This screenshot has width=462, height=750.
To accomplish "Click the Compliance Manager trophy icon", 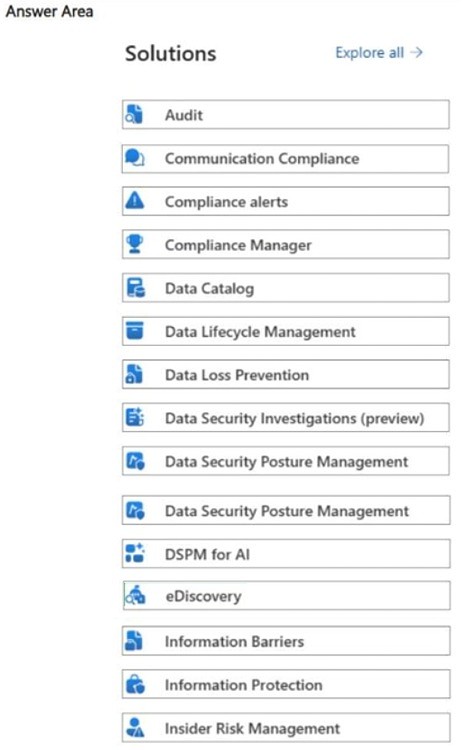I will pyautogui.click(x=134, y=243).
